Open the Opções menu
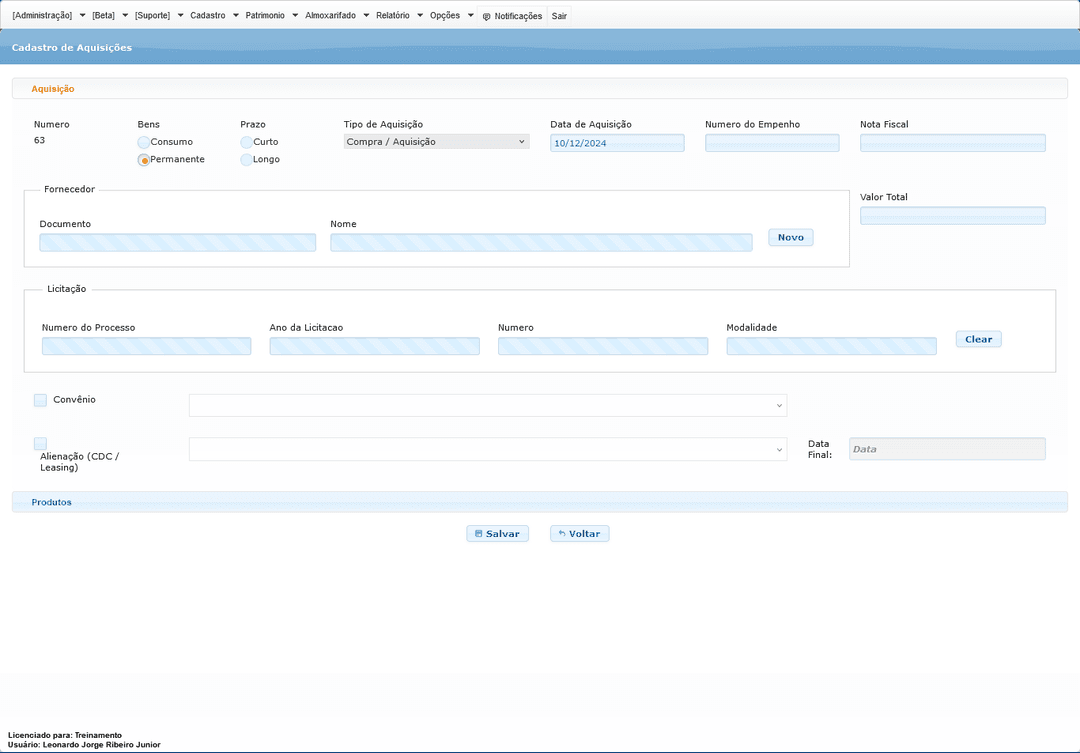1080x753 pixels. [444, 15]
